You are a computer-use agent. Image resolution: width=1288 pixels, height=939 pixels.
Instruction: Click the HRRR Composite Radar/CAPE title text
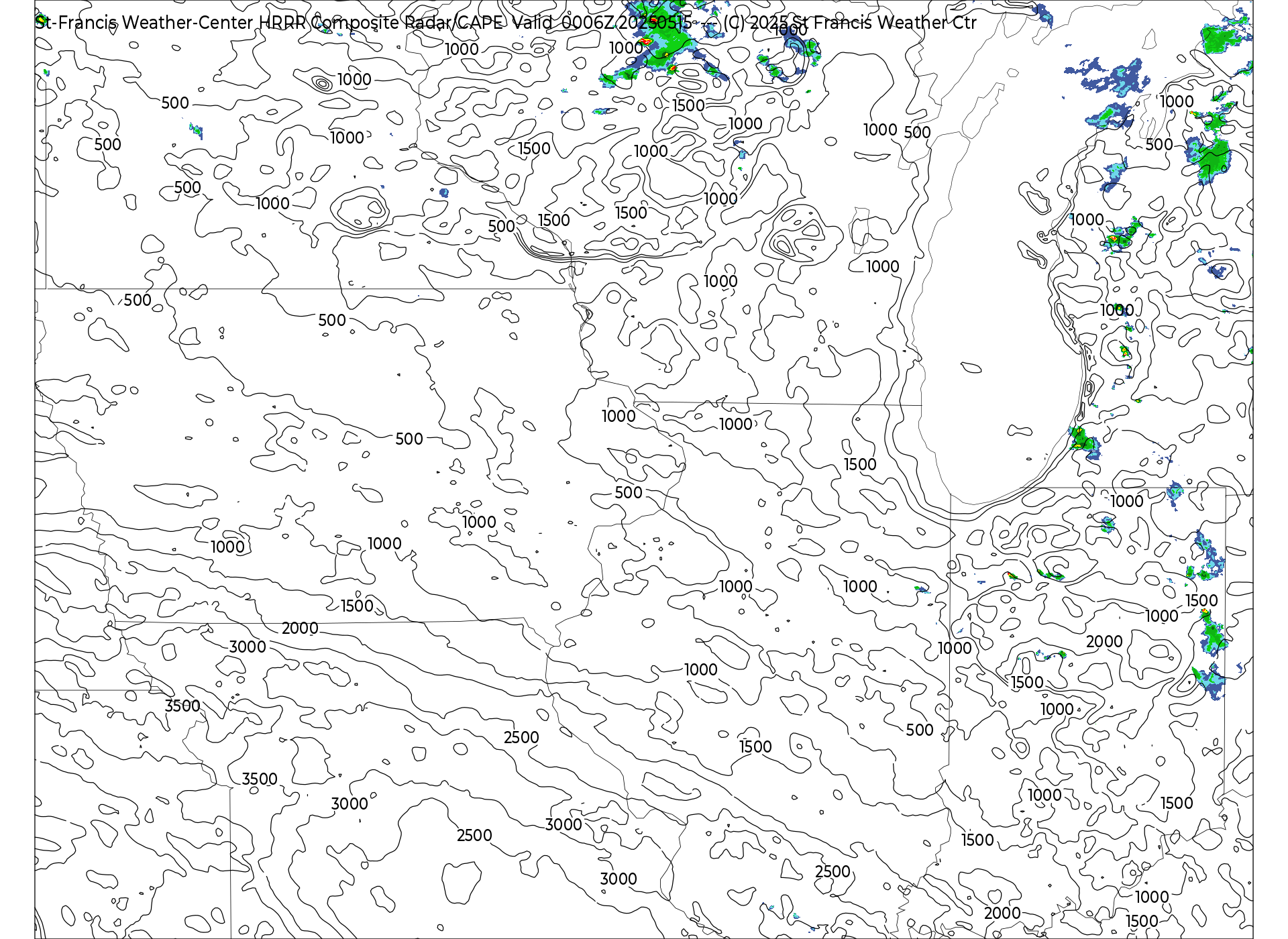point(381,23)
